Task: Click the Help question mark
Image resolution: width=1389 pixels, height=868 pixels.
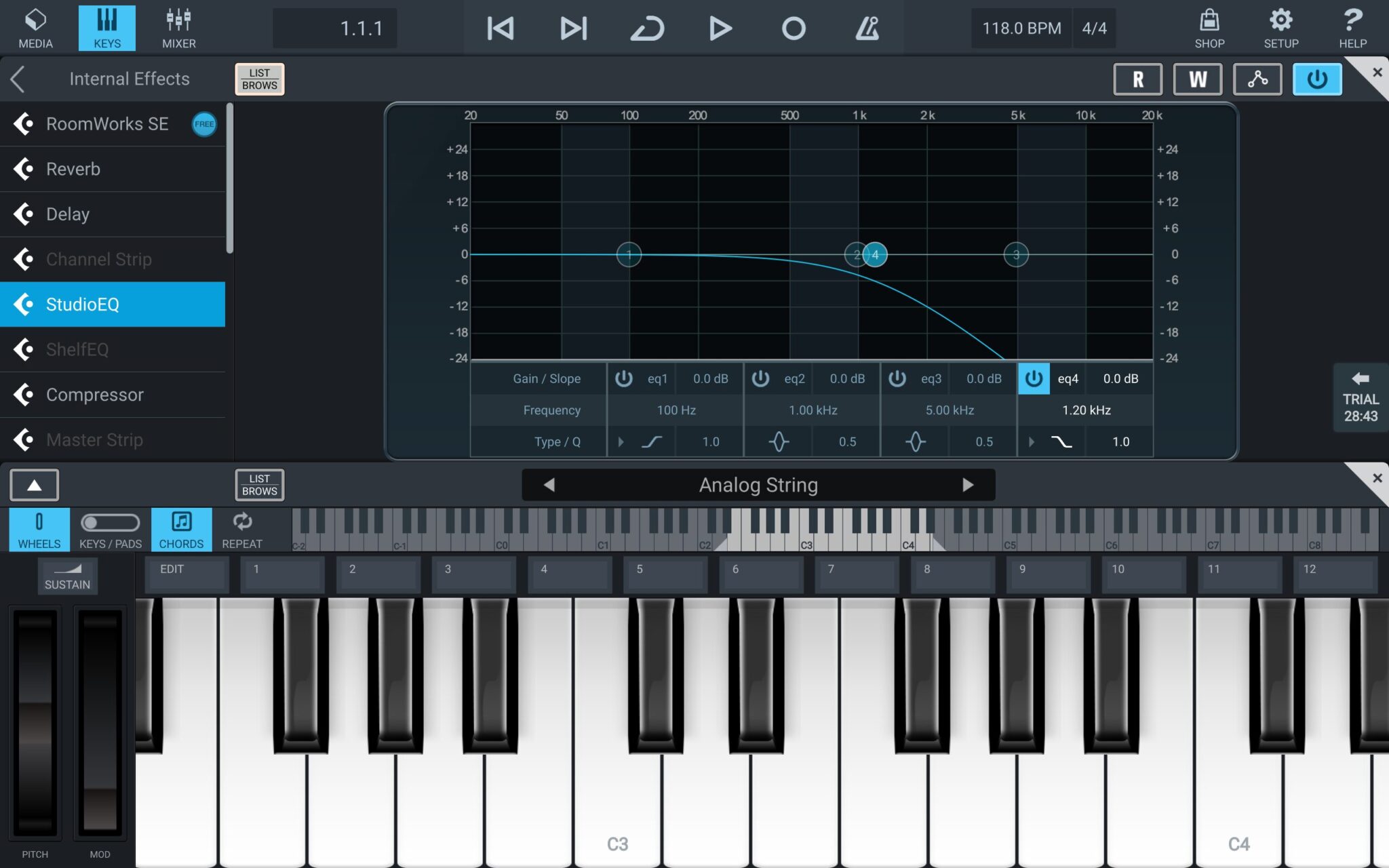Action: point(1352,28)
